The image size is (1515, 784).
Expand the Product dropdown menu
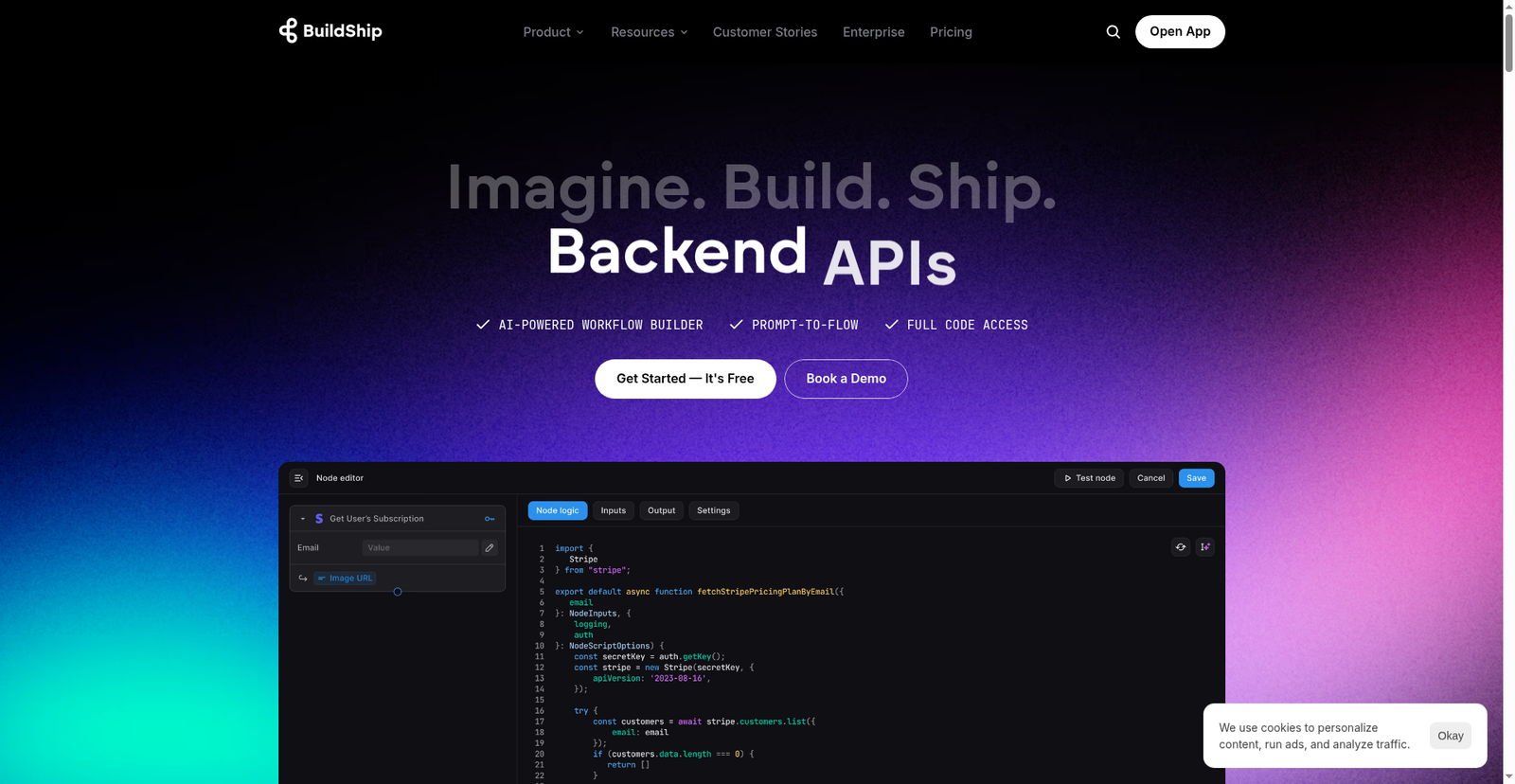[553, 32]
